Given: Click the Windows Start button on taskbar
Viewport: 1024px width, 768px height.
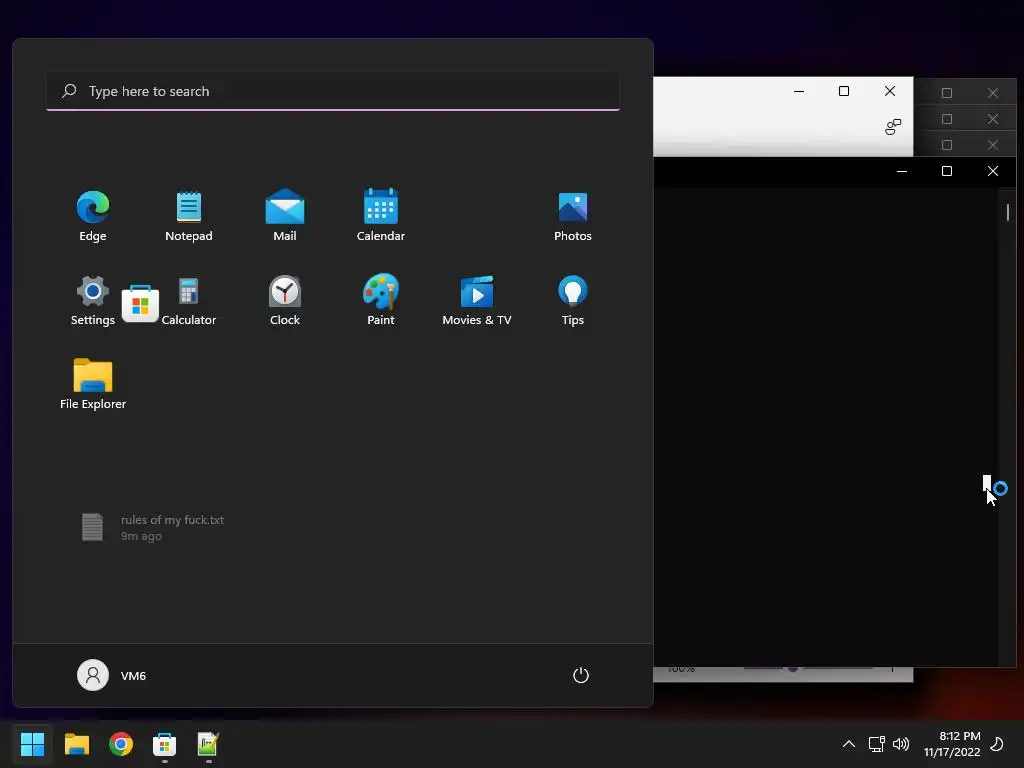Looking at the screenshot, I should click(32, 744).
